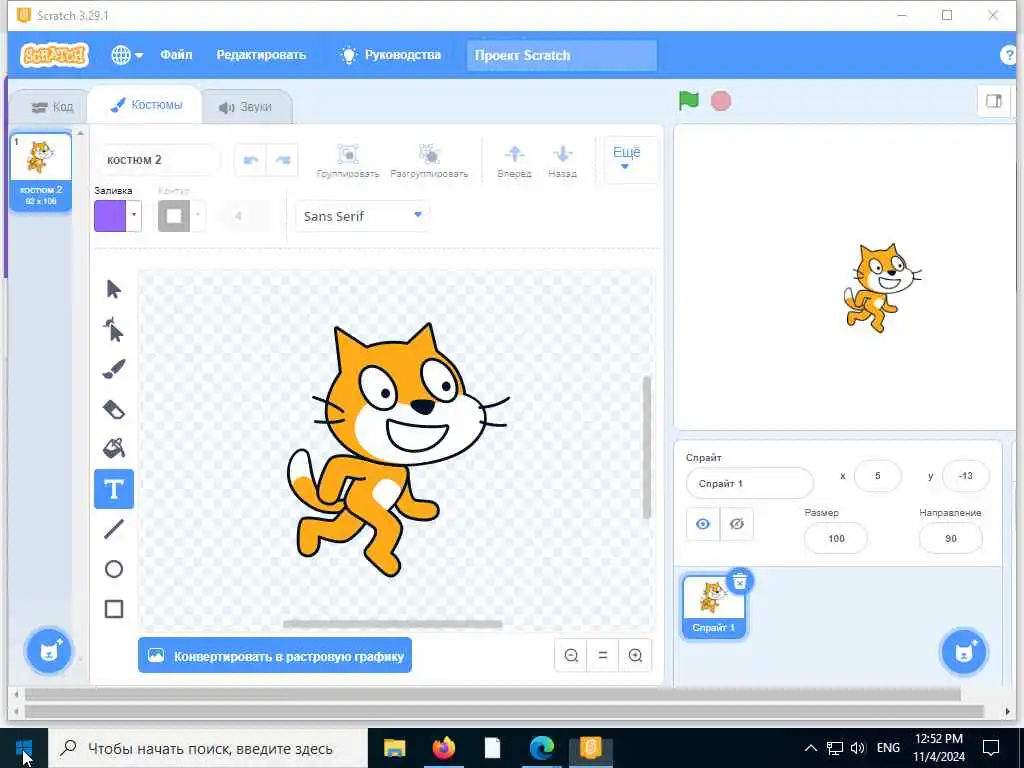Click the green flag to run
1024x768 pixels.
point(688,101)
